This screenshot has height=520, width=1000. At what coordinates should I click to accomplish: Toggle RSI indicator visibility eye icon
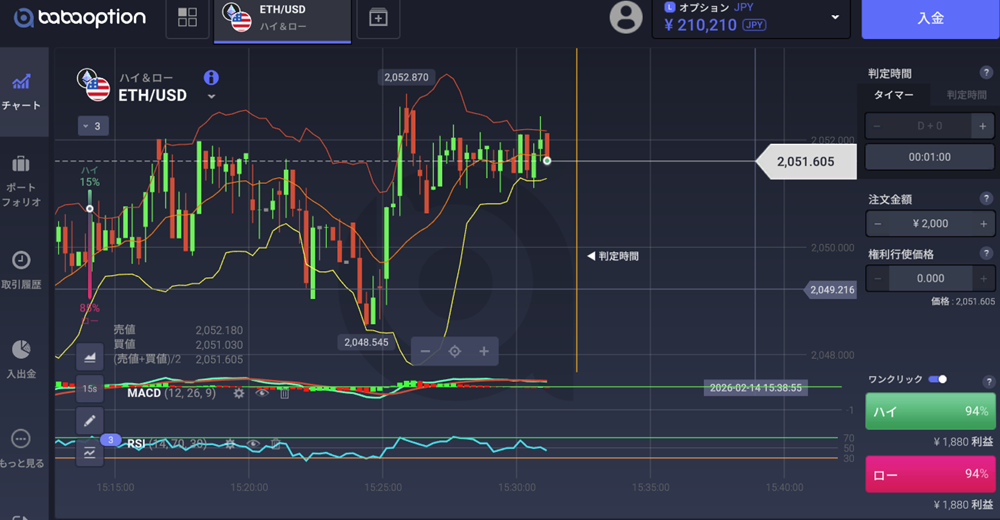(252, 443)
